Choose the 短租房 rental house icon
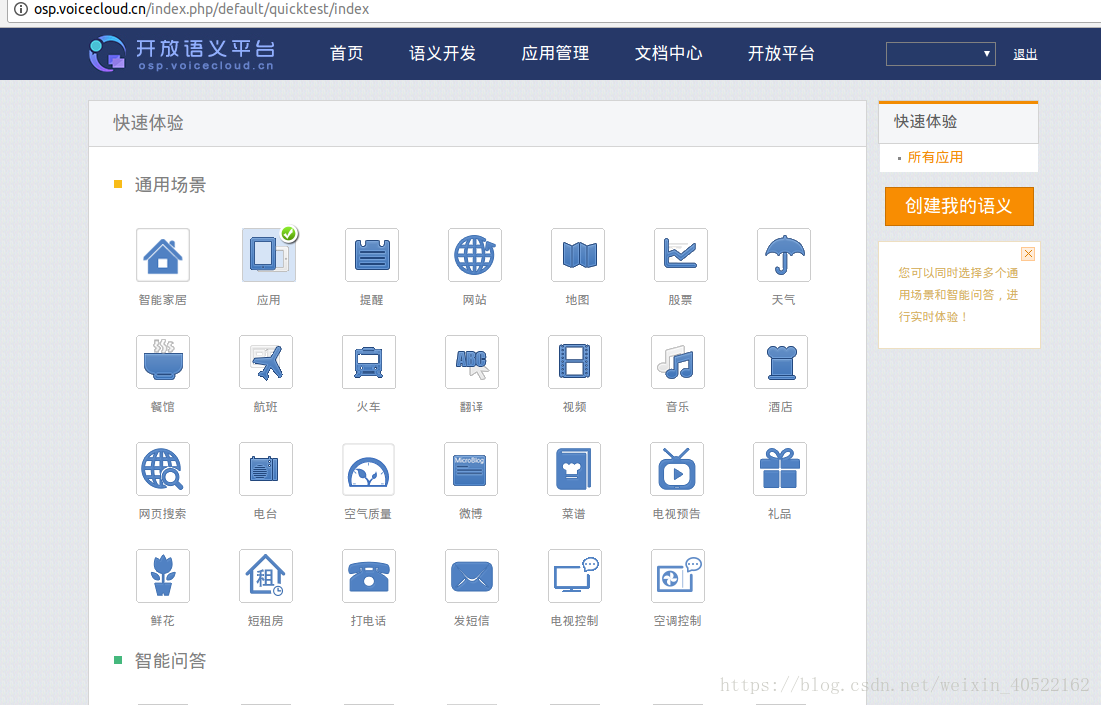The height and width of the screenshot is (705, 1101). point(265,576)
